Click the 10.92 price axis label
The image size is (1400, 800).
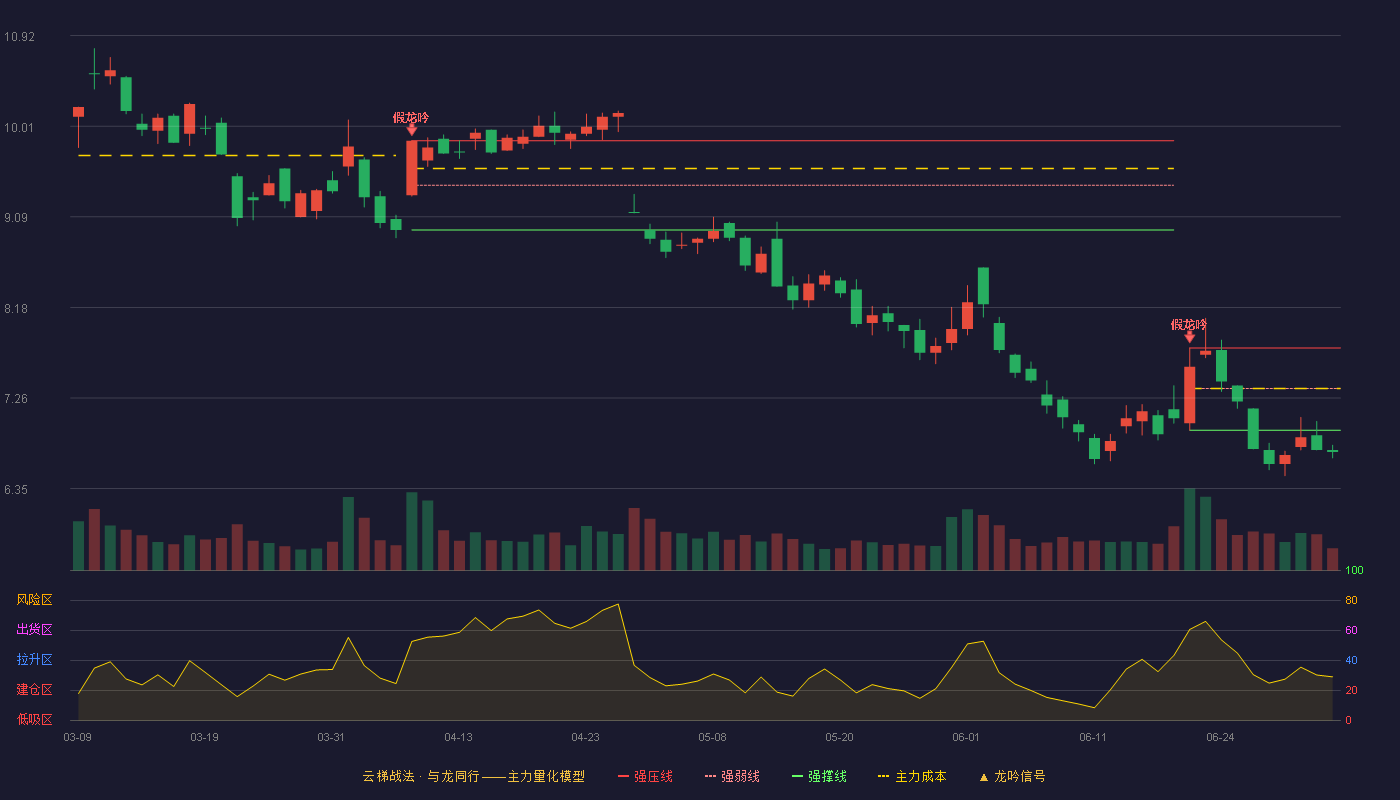coord(19,37)
